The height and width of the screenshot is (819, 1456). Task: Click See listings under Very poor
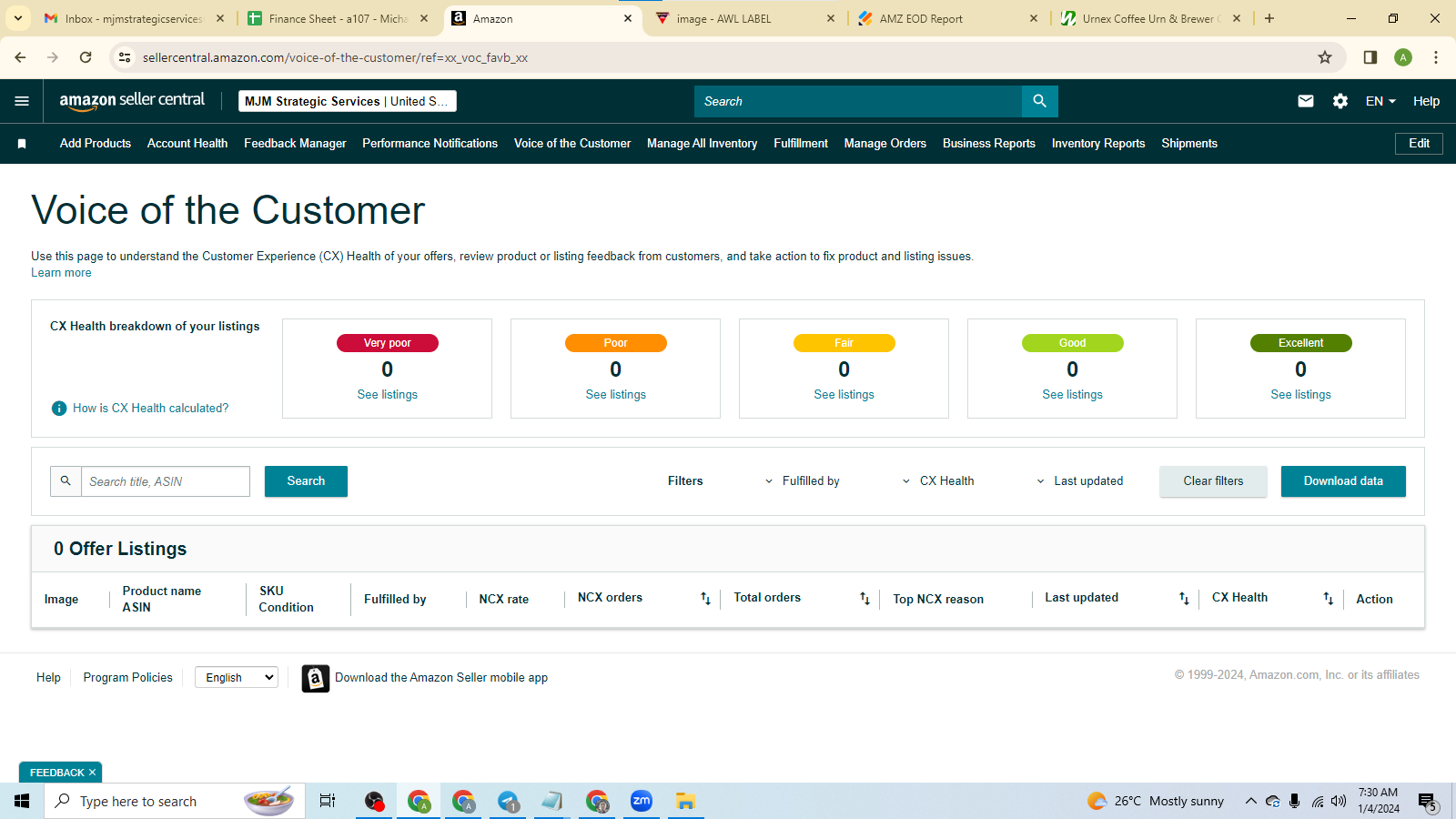[388, 395]
